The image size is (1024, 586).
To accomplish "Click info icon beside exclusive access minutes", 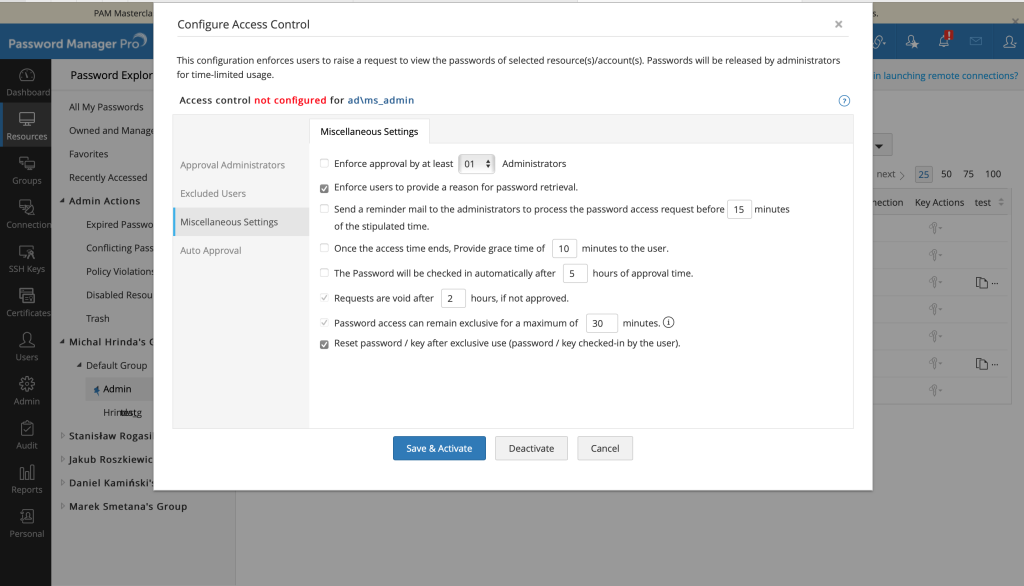I will tap(669, 323).
